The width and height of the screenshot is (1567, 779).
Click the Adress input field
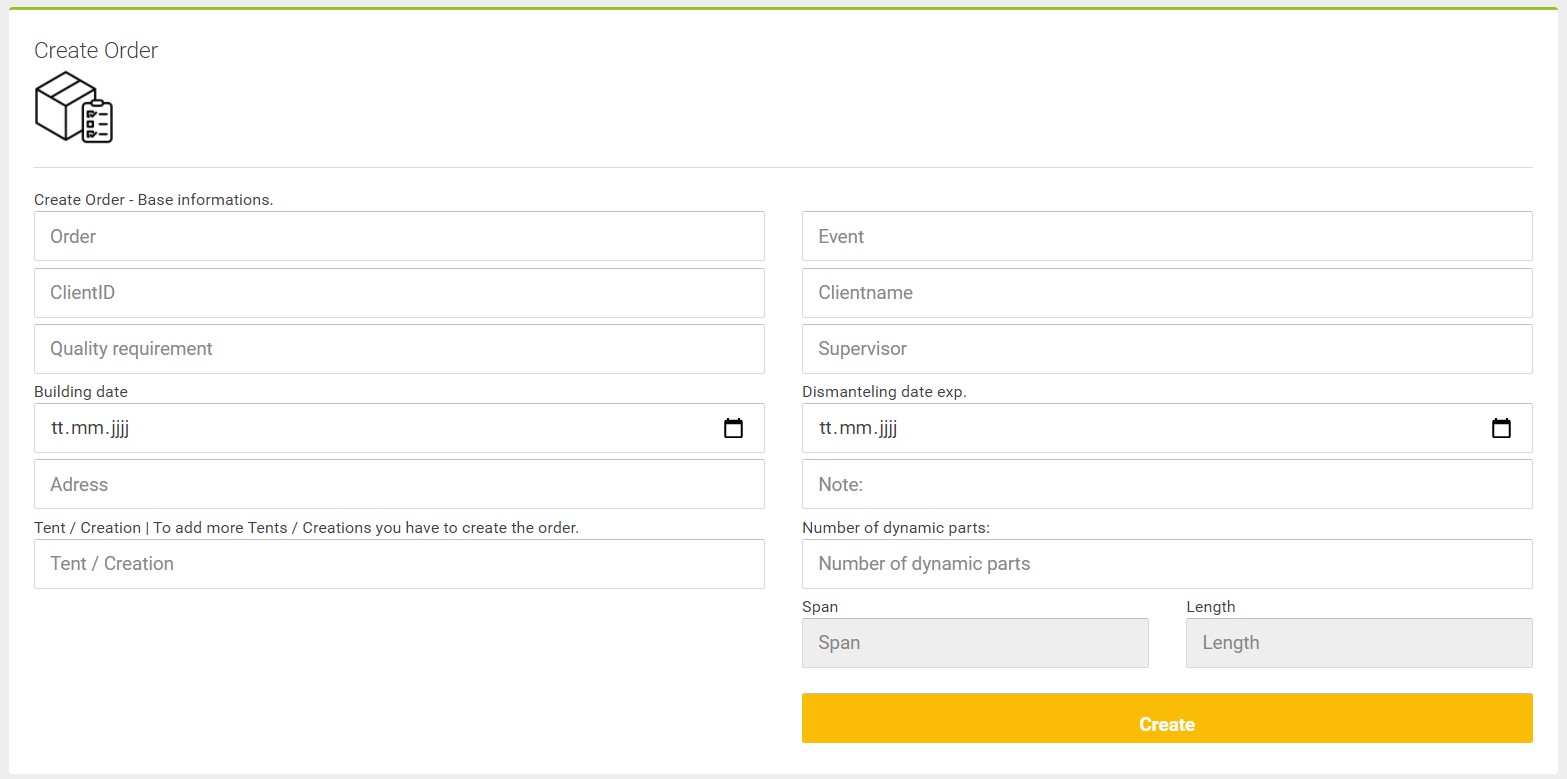399,484
